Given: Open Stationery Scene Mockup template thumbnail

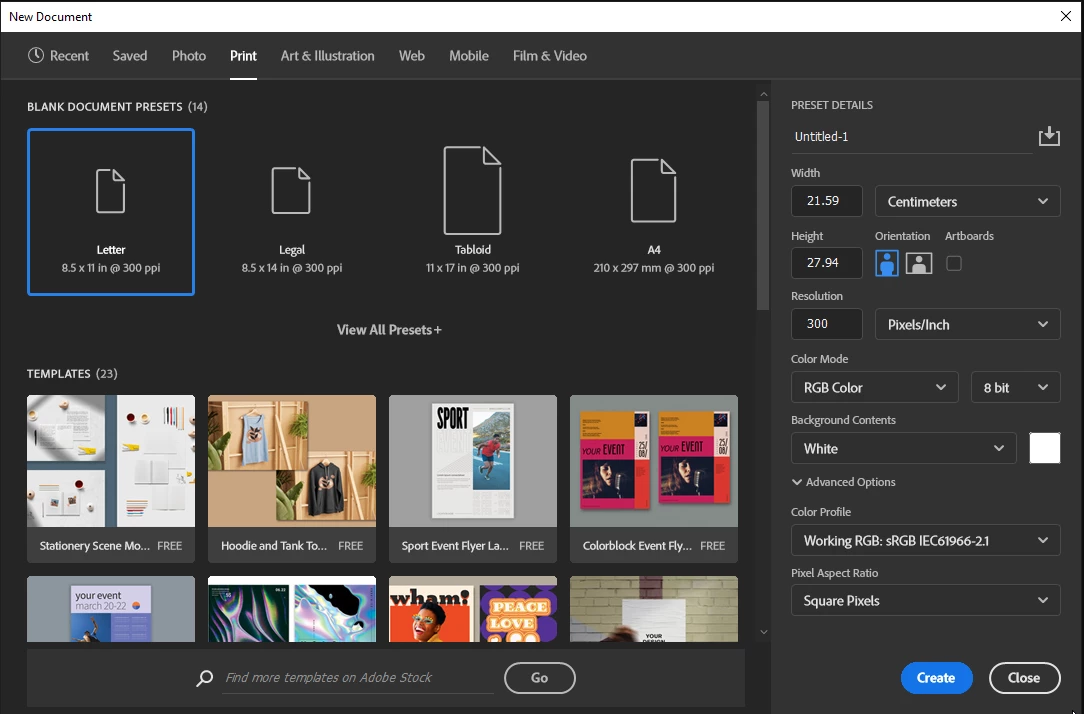Looking at the screenshot, I should tap(111, 461).
